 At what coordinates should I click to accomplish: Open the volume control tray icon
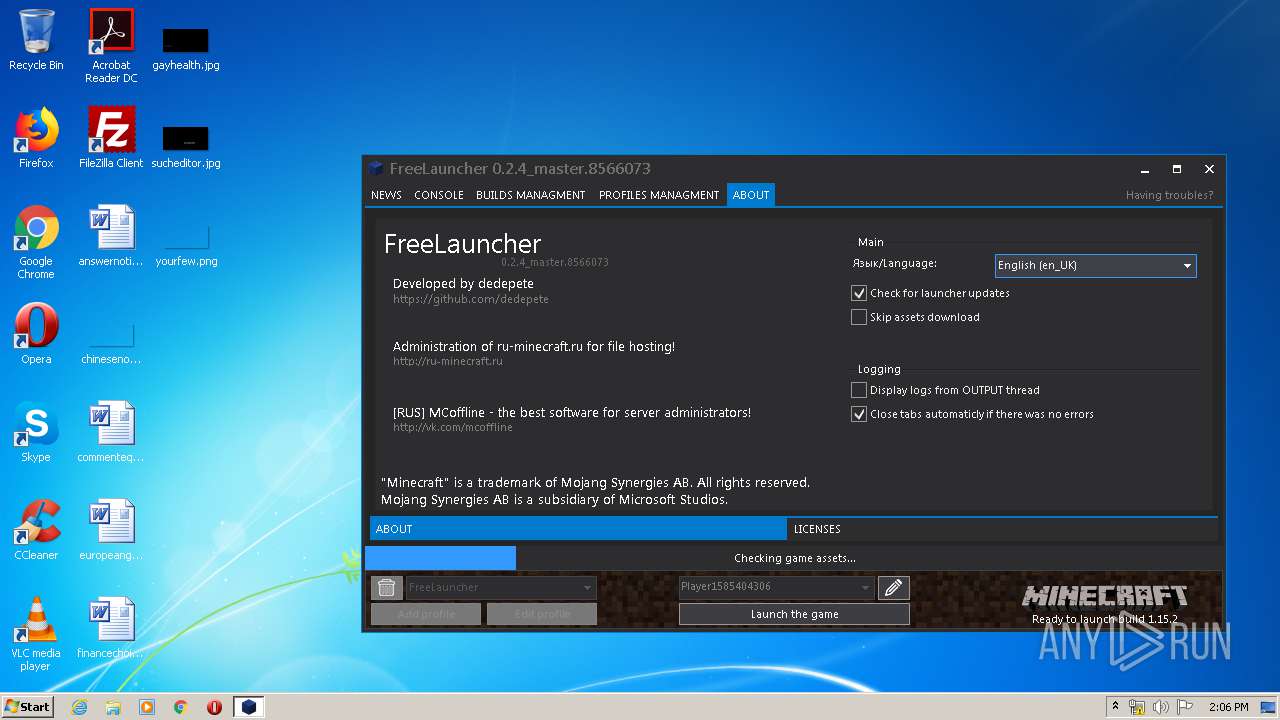[1160, 707]
